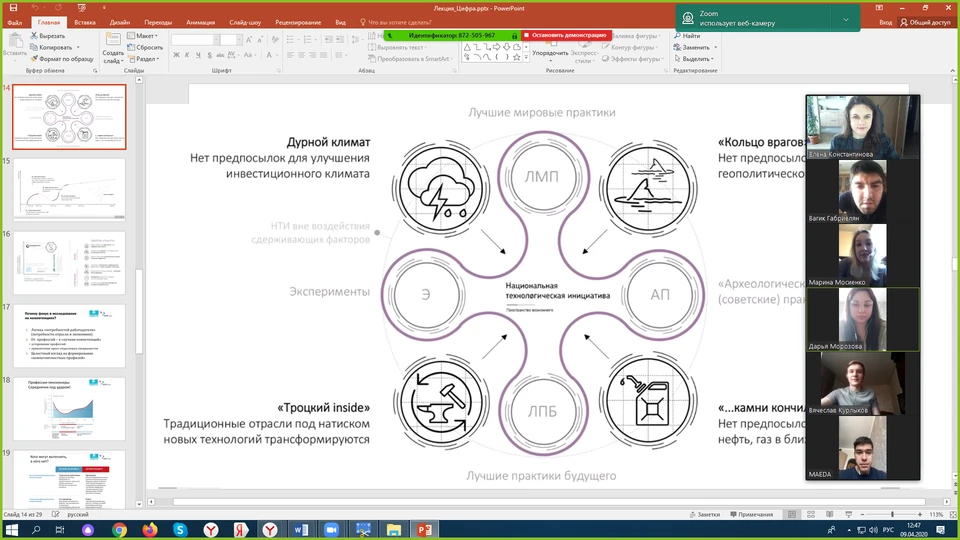This screenshot has height=540, width=960.
Task: Toggle italic formatting К
Action: (x=187, y=55)
